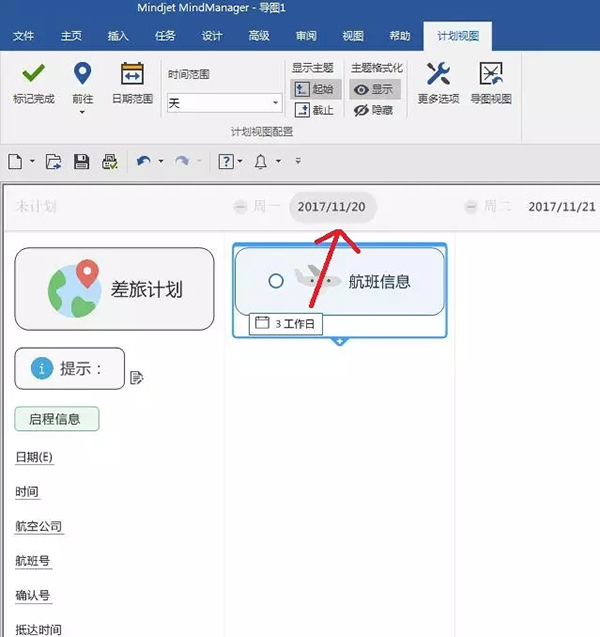Select 隐藏 topic formatting option
The height and width of the screenshot is (637, 600).
coord(375,110)
